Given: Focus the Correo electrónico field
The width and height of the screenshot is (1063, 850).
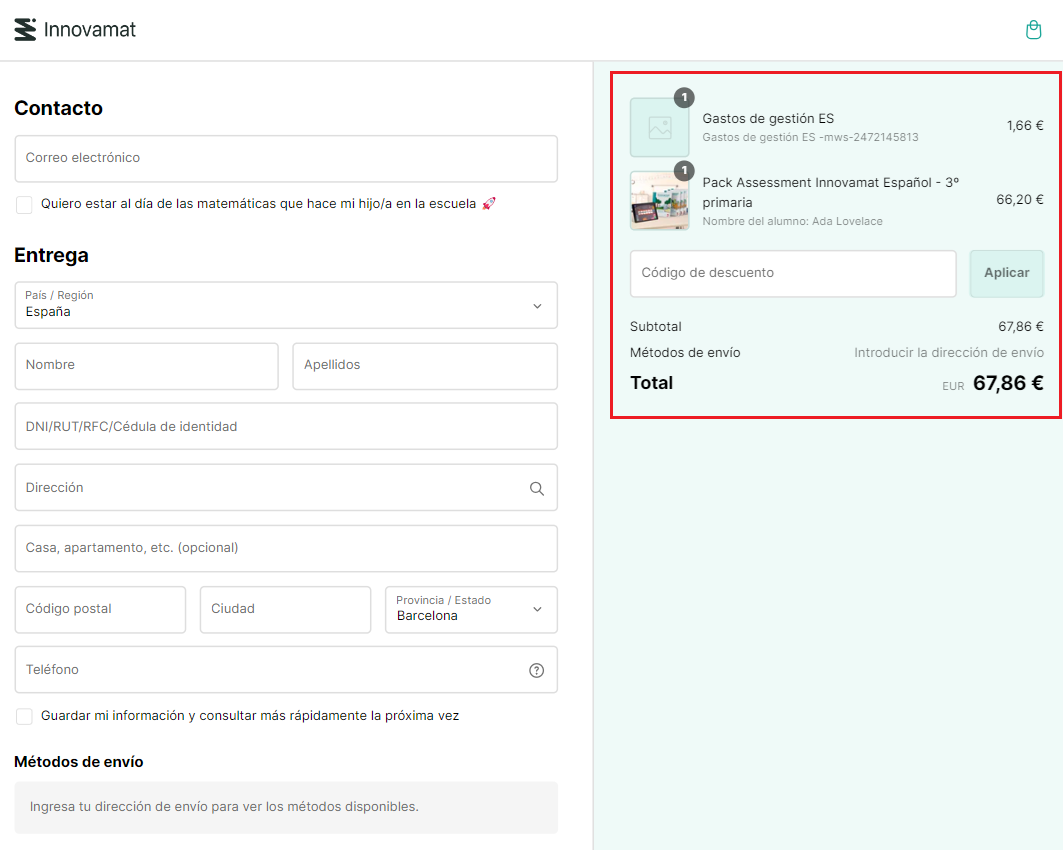Looking at the screenshot, I should 286,159.
